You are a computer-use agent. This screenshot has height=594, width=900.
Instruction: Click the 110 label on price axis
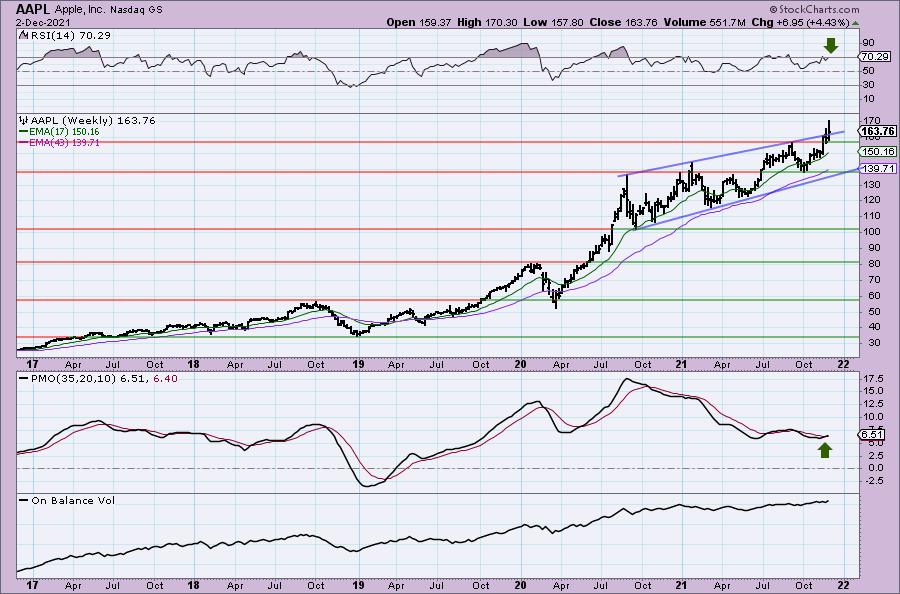870,216
